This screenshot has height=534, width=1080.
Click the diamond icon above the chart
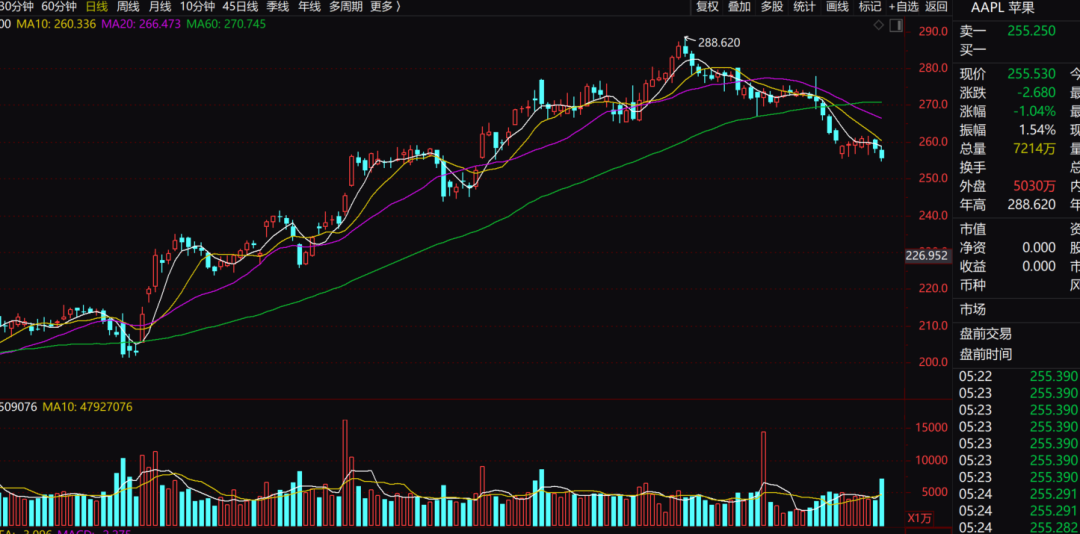[x=878, y=25]
